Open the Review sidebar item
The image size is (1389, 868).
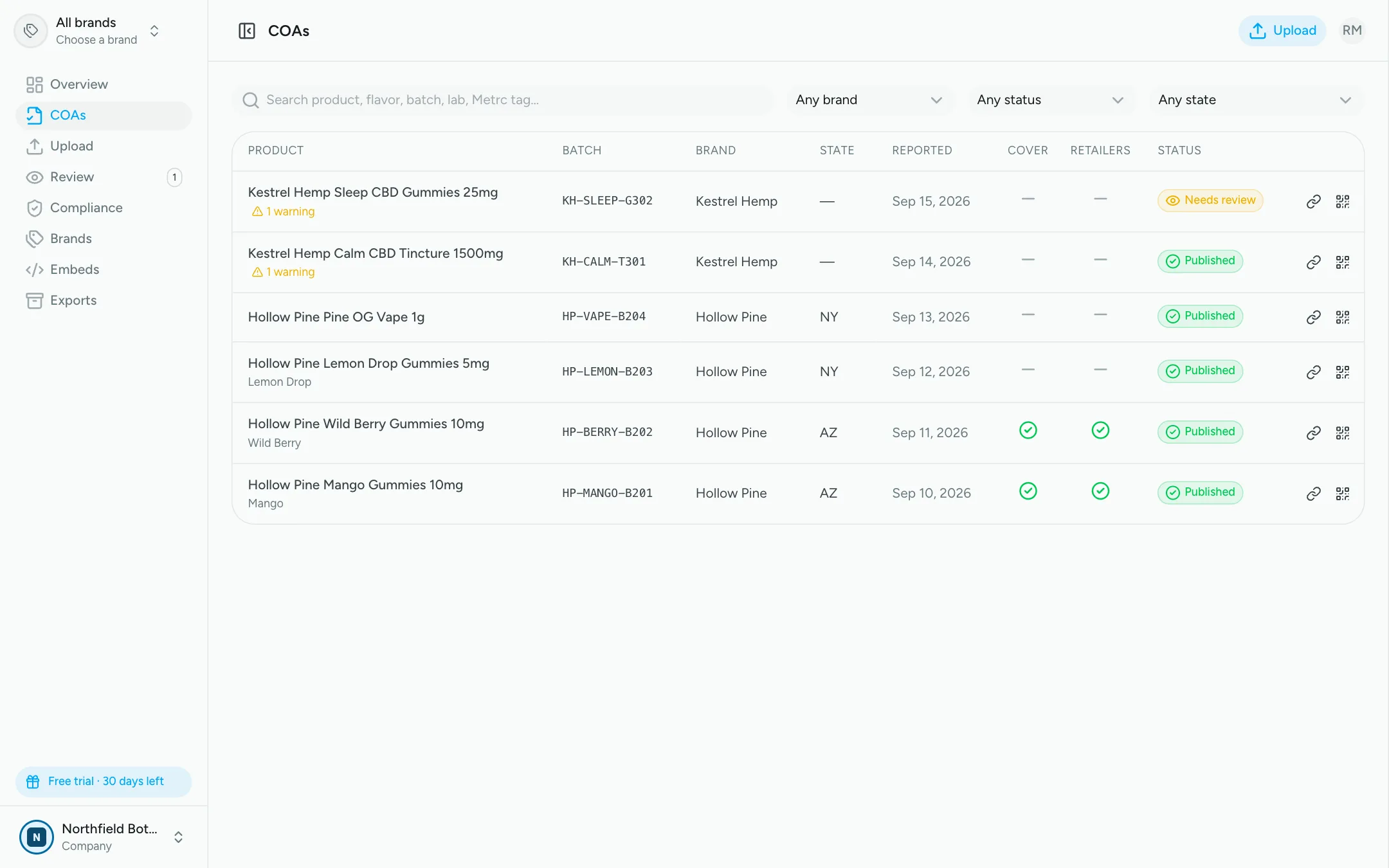[x=104, y=177]
